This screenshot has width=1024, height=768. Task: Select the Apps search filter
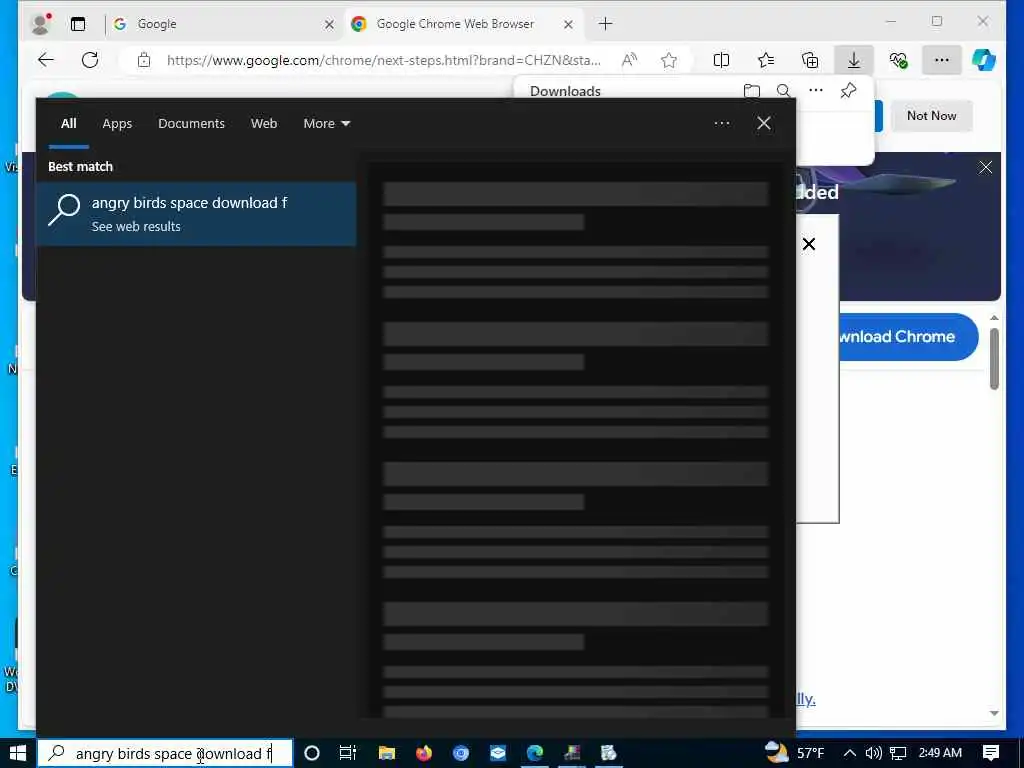point(117,123)
